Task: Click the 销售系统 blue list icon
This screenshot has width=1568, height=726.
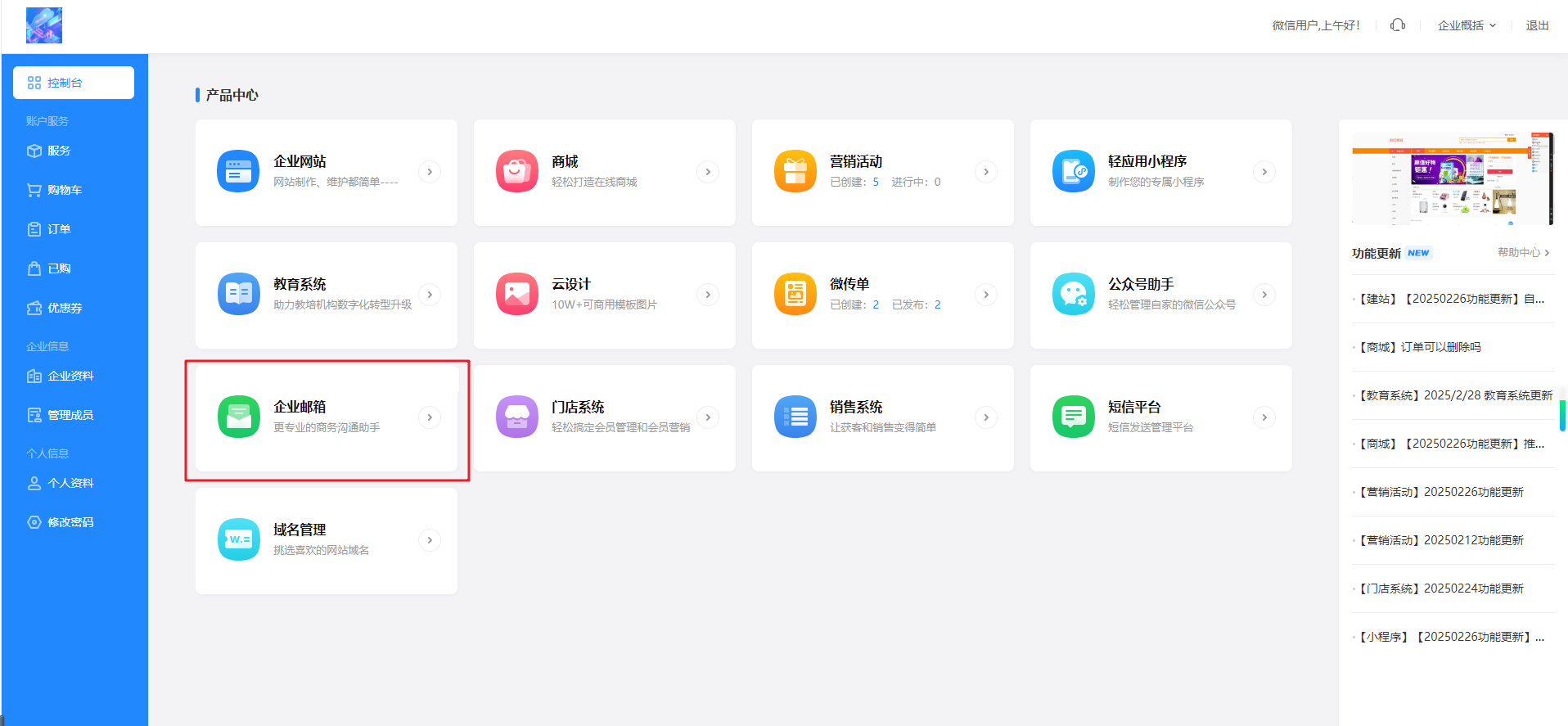Action: tap(795, 417)
